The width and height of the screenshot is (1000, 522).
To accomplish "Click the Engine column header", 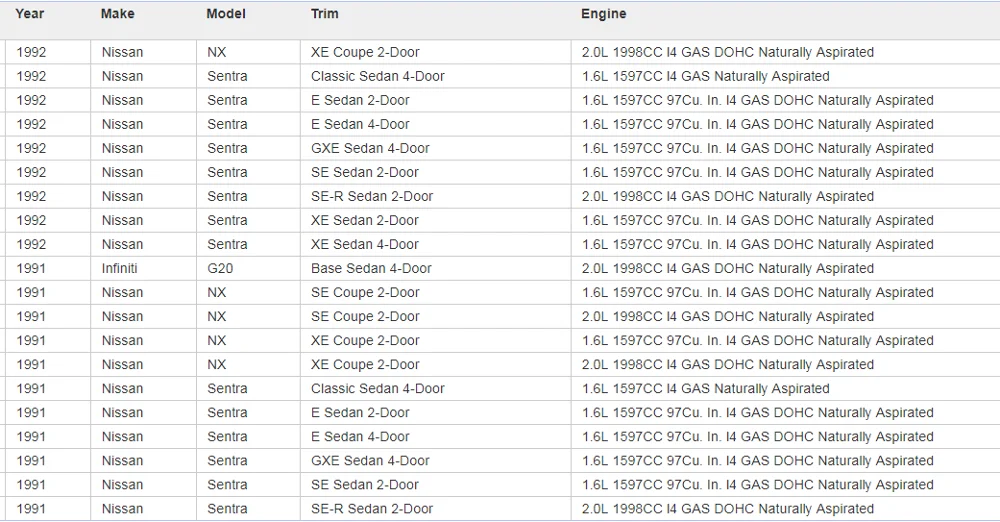I will pos(604,14).
